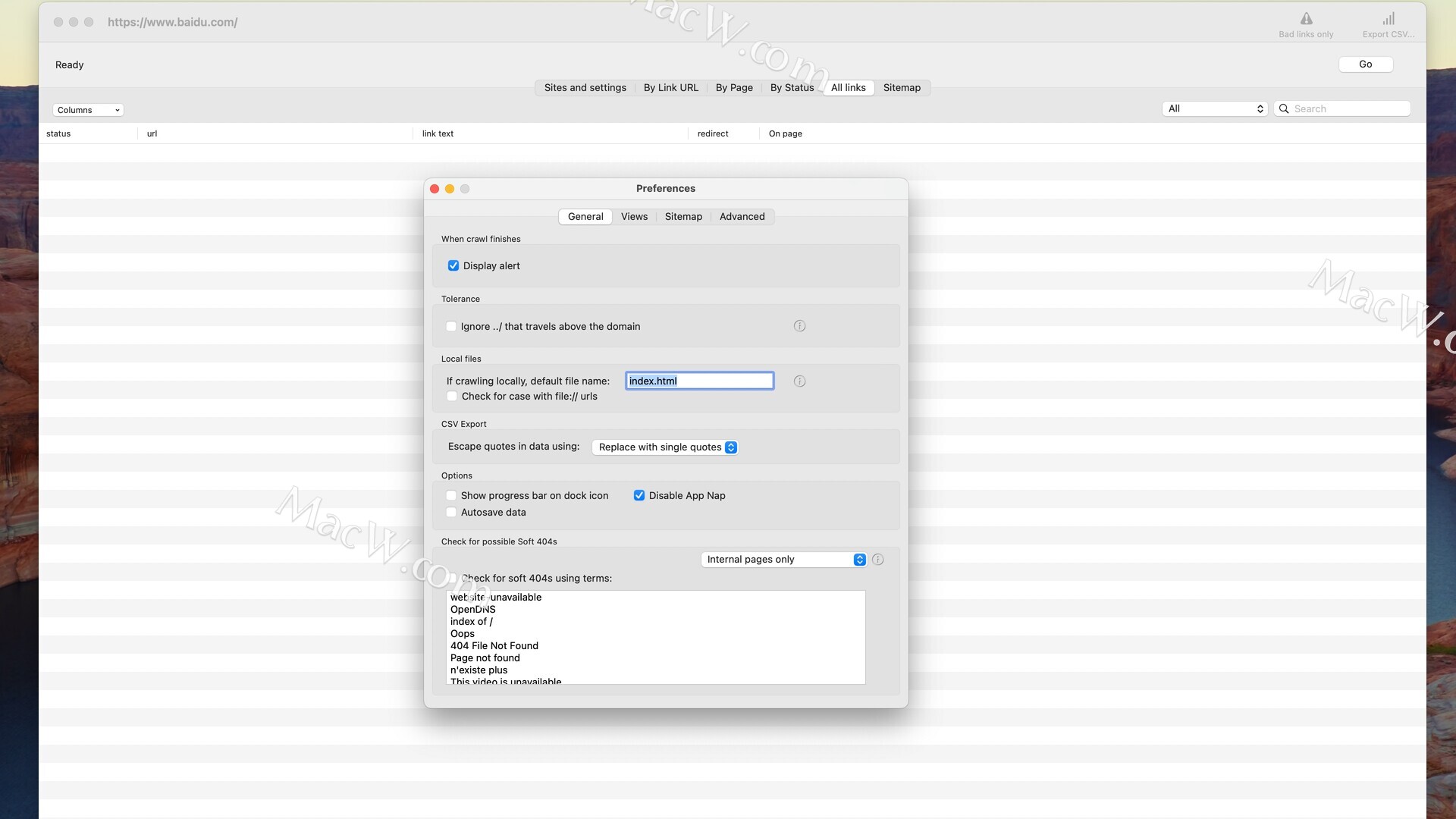Switch to the Advanced preferences tab

742,217
